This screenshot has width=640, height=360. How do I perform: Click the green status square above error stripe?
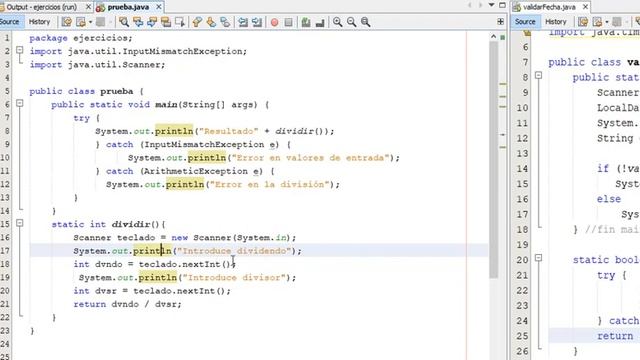point(503,38)
